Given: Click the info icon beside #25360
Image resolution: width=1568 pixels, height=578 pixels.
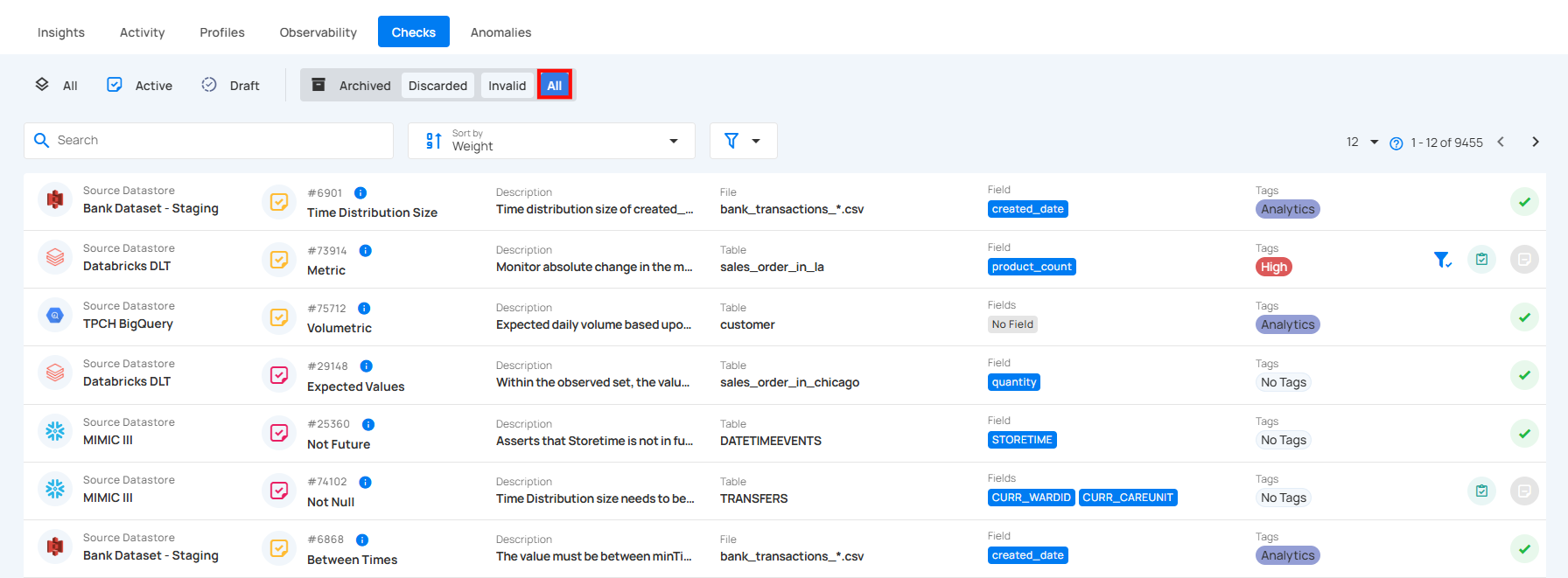Looking at the screenshot, I should pos(368,424).
